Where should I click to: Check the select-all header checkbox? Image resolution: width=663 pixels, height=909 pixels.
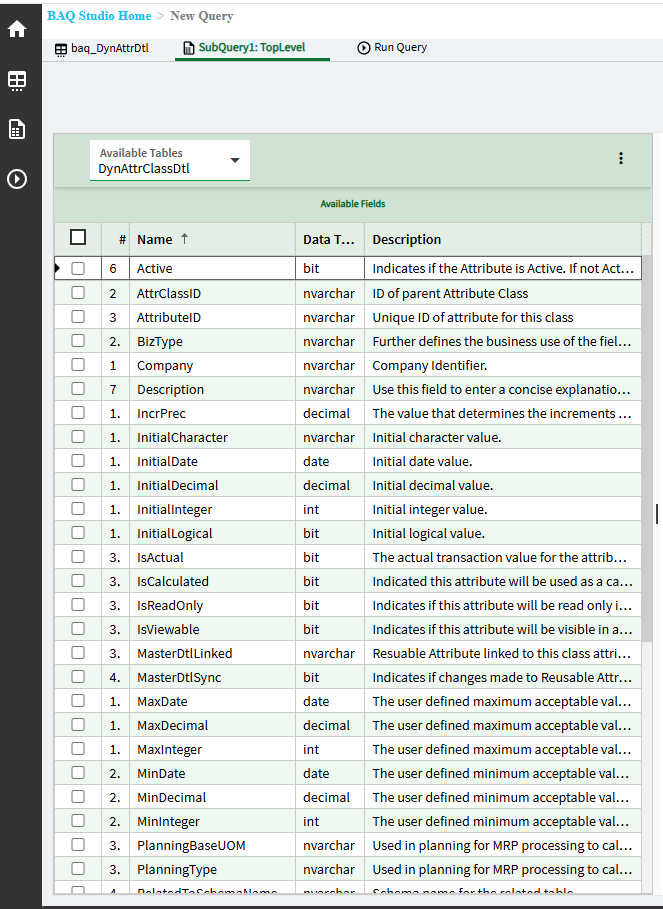point(78,238)
